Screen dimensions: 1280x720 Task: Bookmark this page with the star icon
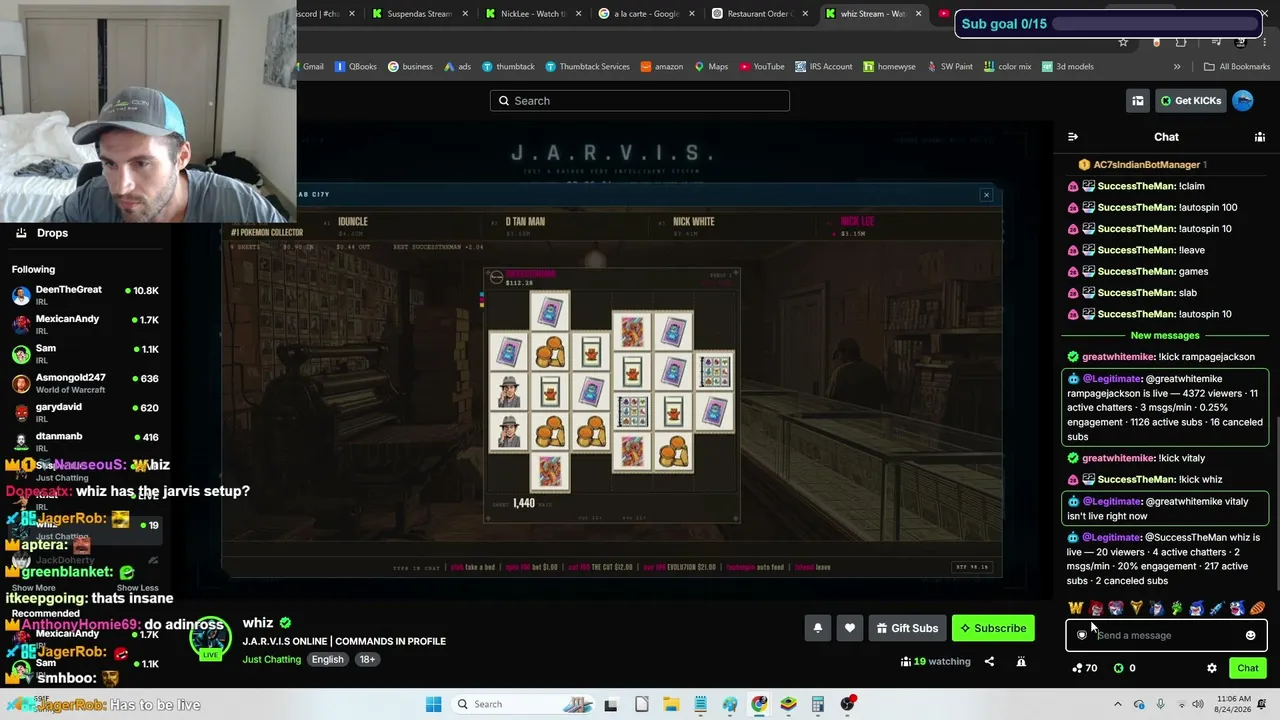1123,42
